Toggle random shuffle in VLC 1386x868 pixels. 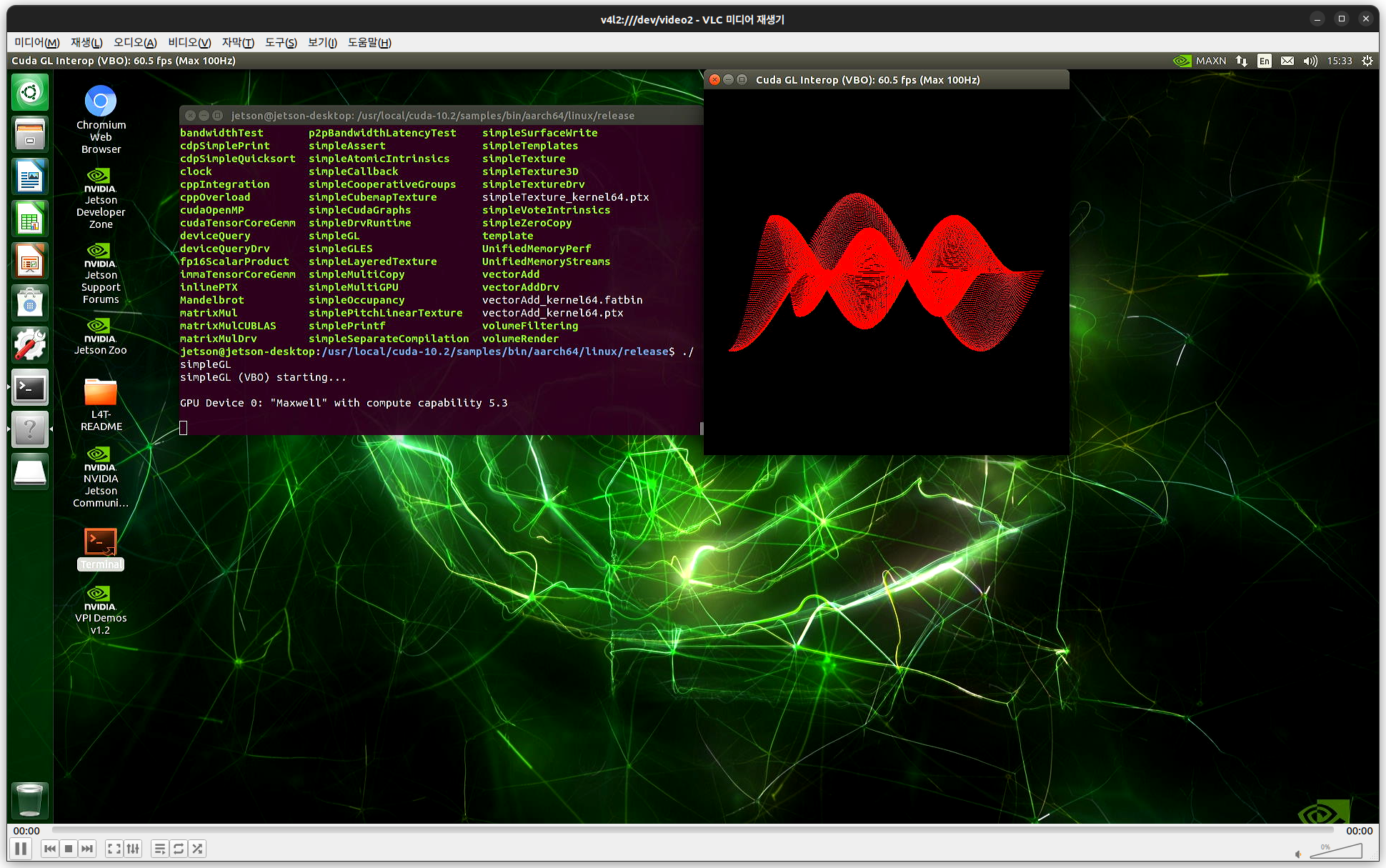(x=197, y=849)
